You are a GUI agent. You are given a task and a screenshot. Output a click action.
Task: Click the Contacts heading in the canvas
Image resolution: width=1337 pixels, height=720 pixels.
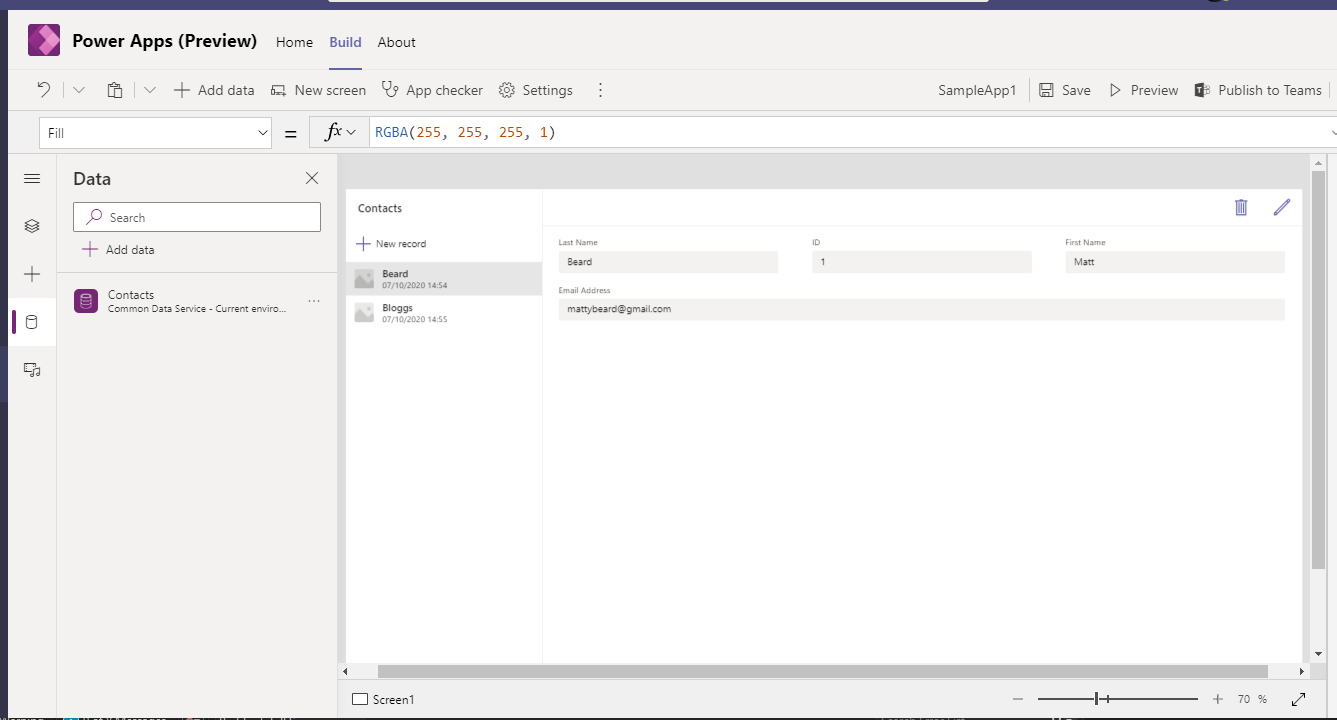(380, 208)
